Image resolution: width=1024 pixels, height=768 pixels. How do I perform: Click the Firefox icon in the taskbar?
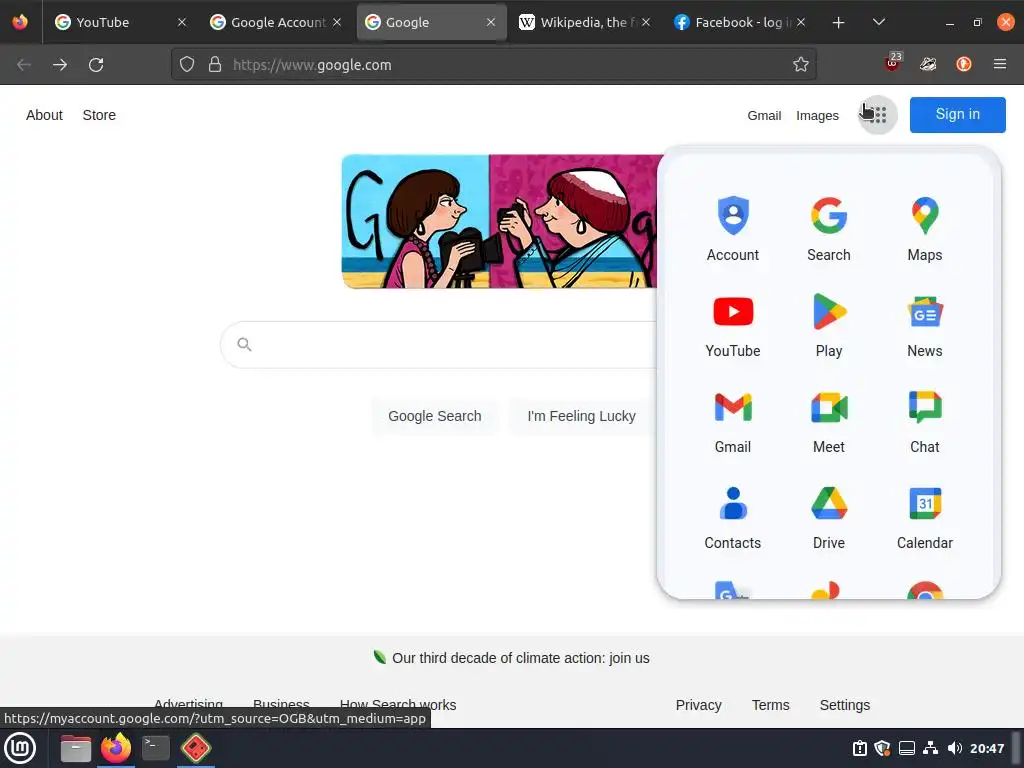[116, 748]
